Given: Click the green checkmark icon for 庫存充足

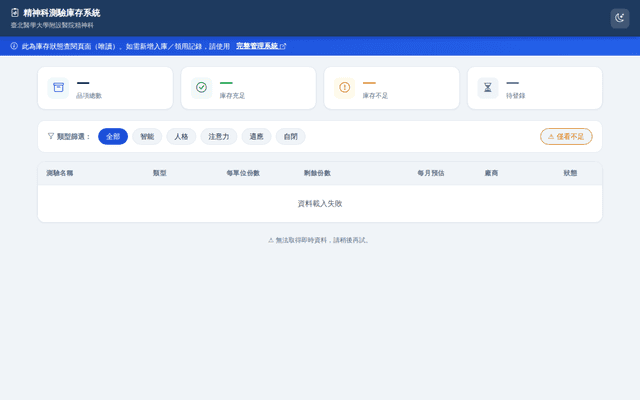Looking at the screenshot, I should click(x=201, y=88).
